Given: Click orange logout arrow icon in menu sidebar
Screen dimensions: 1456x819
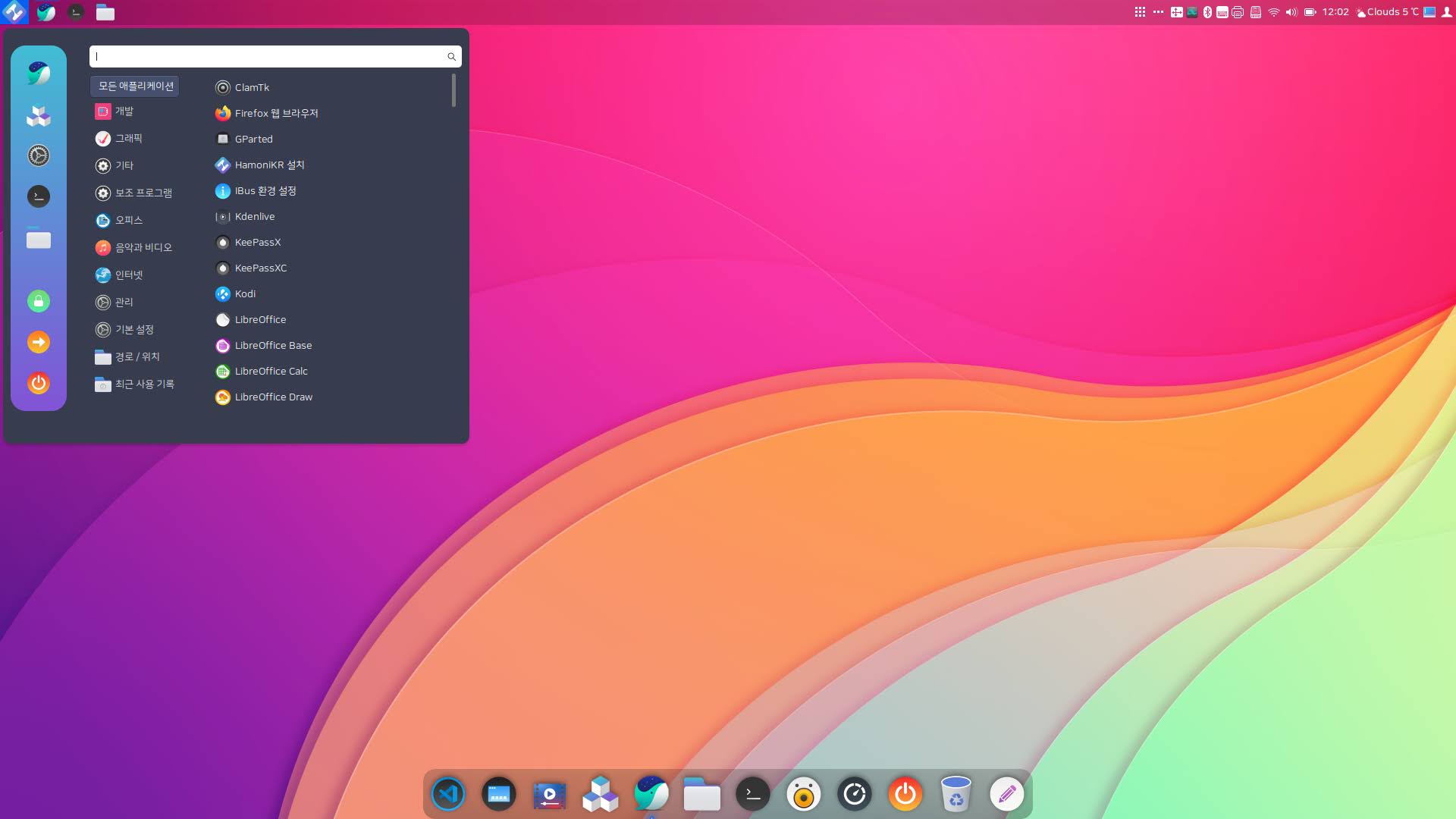Looking at the screenshot, I should pyautogui.click(x=39, y=342).
